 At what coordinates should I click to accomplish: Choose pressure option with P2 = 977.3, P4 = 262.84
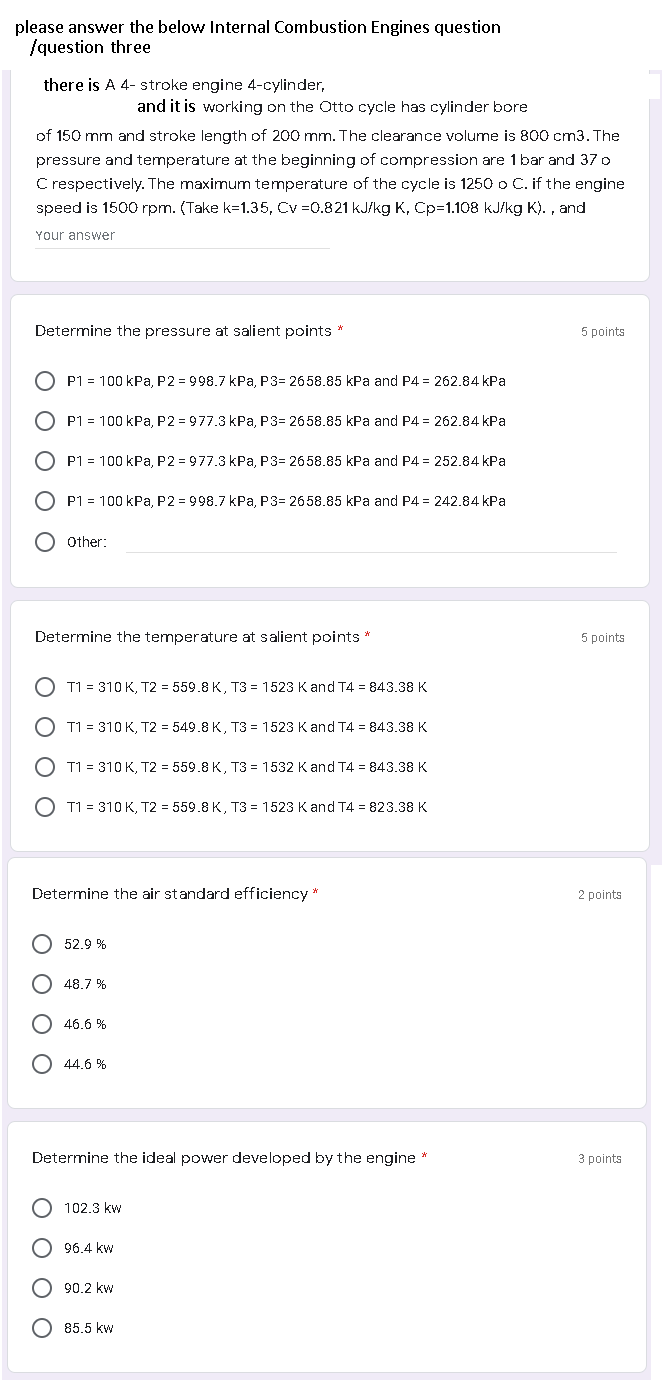tap(45, 421)
